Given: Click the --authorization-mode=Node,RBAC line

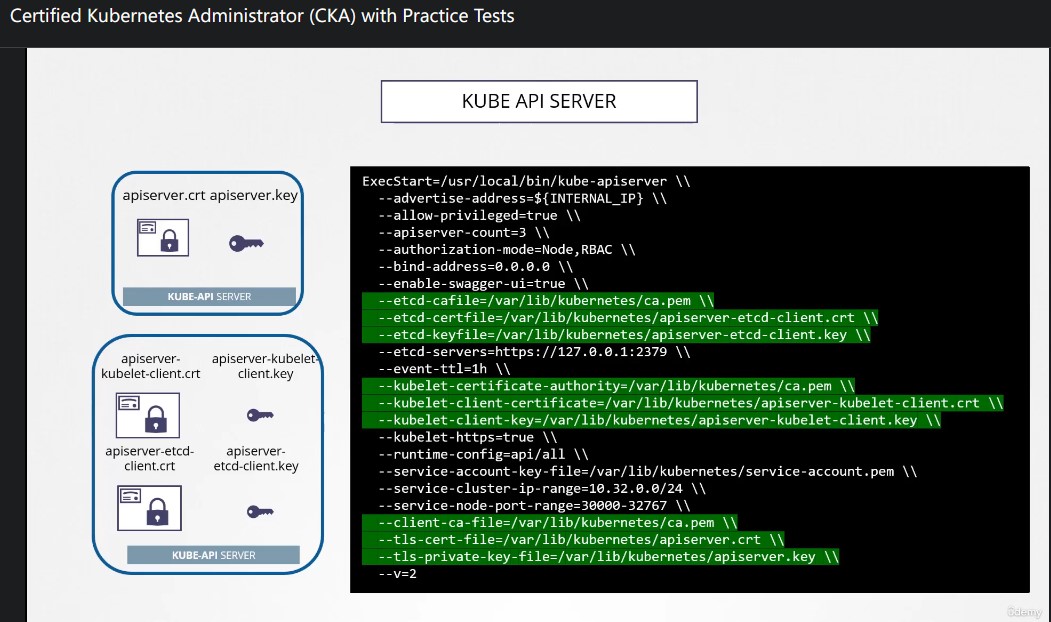Looking at the screenshot, I should click(x=507, y=249).
